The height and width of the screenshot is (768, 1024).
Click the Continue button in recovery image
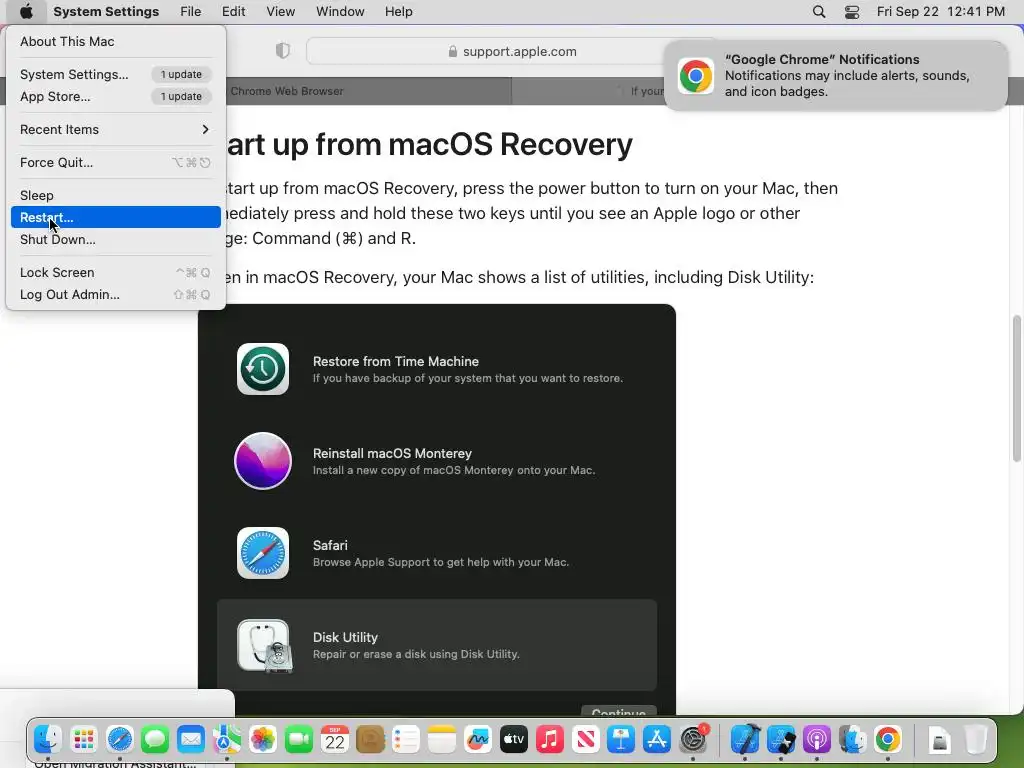point(618,711)
